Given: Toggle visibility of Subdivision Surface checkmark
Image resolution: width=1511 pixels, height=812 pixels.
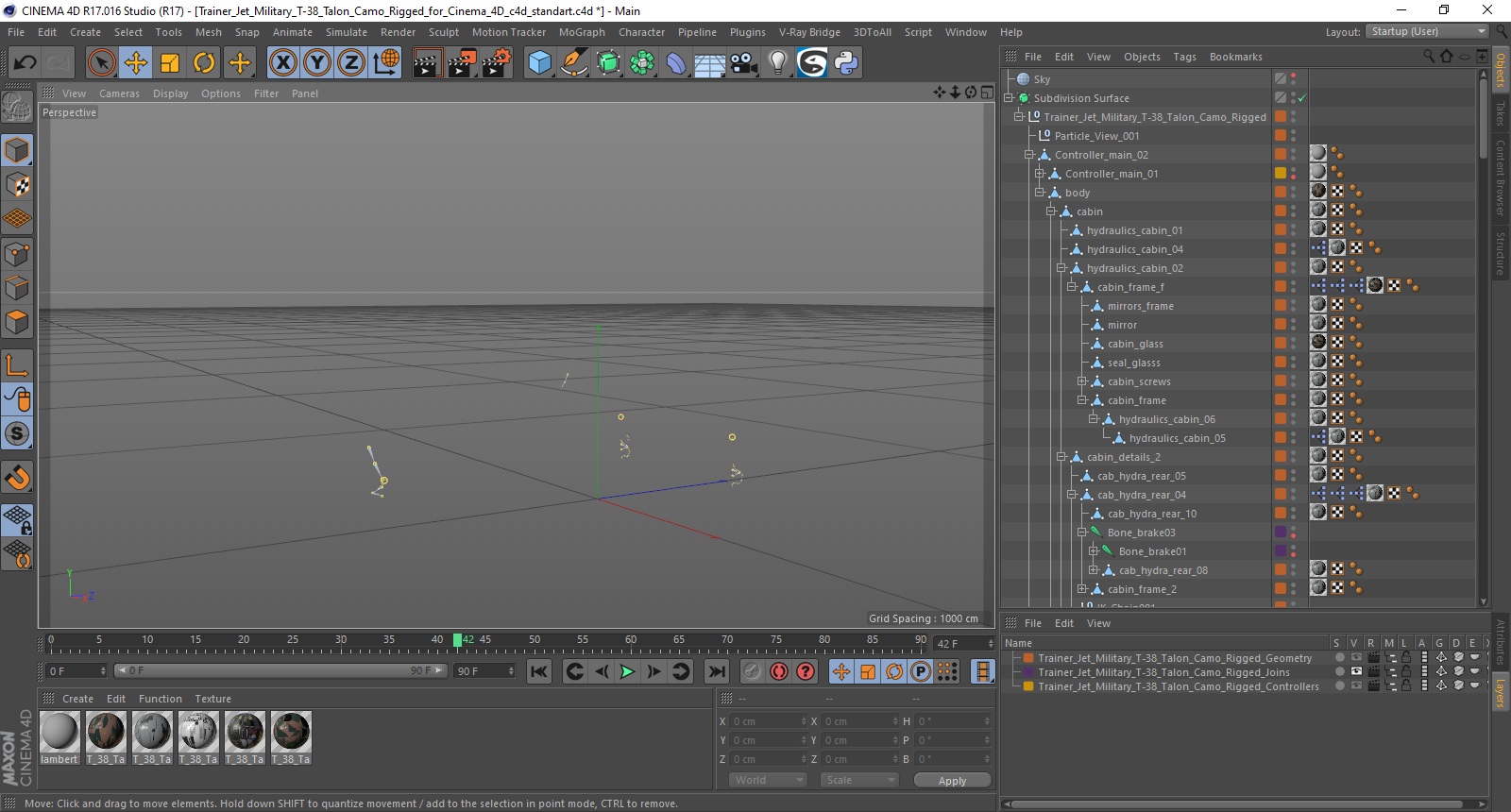Looking at the screenshot, I should pos(1301,98).
